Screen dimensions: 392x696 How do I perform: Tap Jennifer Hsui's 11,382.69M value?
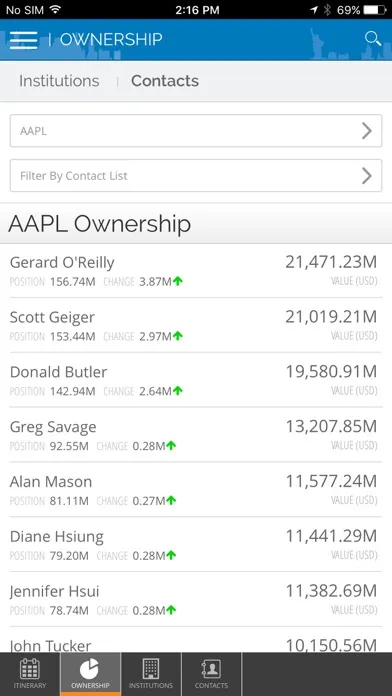coord(331,591)
